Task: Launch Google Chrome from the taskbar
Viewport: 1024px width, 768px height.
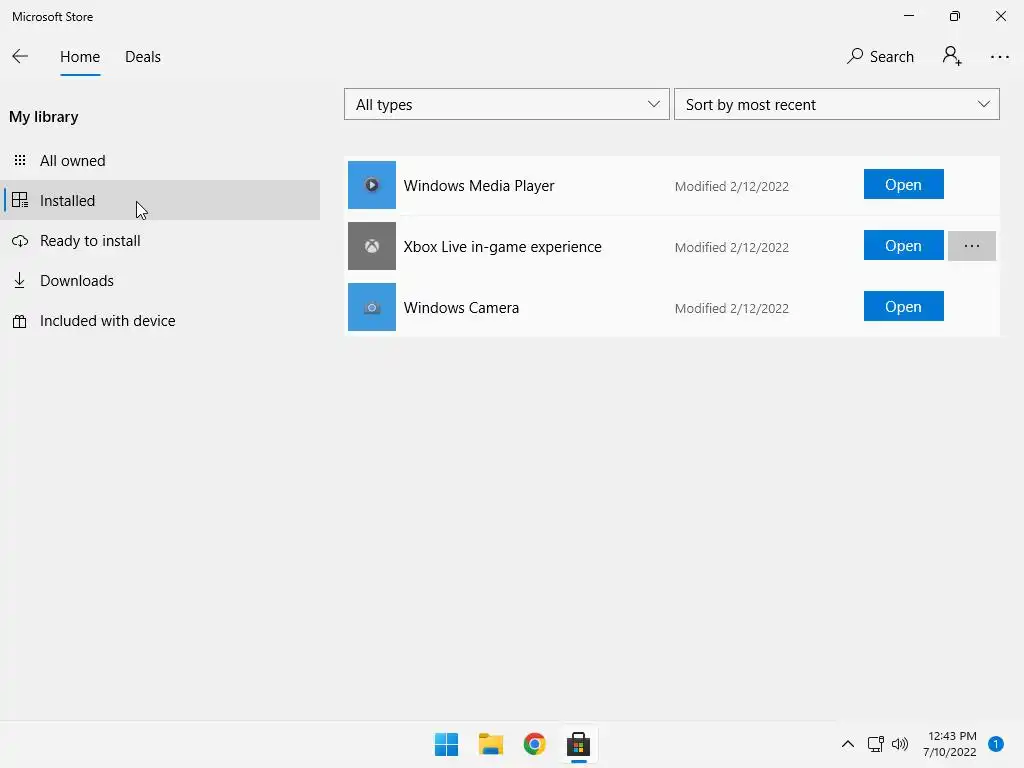Action: click(534, 744)
